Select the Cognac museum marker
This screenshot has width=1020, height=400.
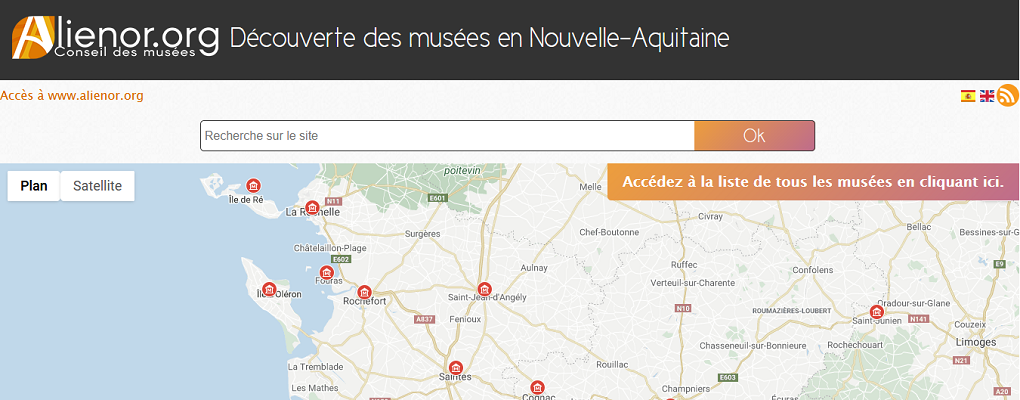(x=537, y=388)
